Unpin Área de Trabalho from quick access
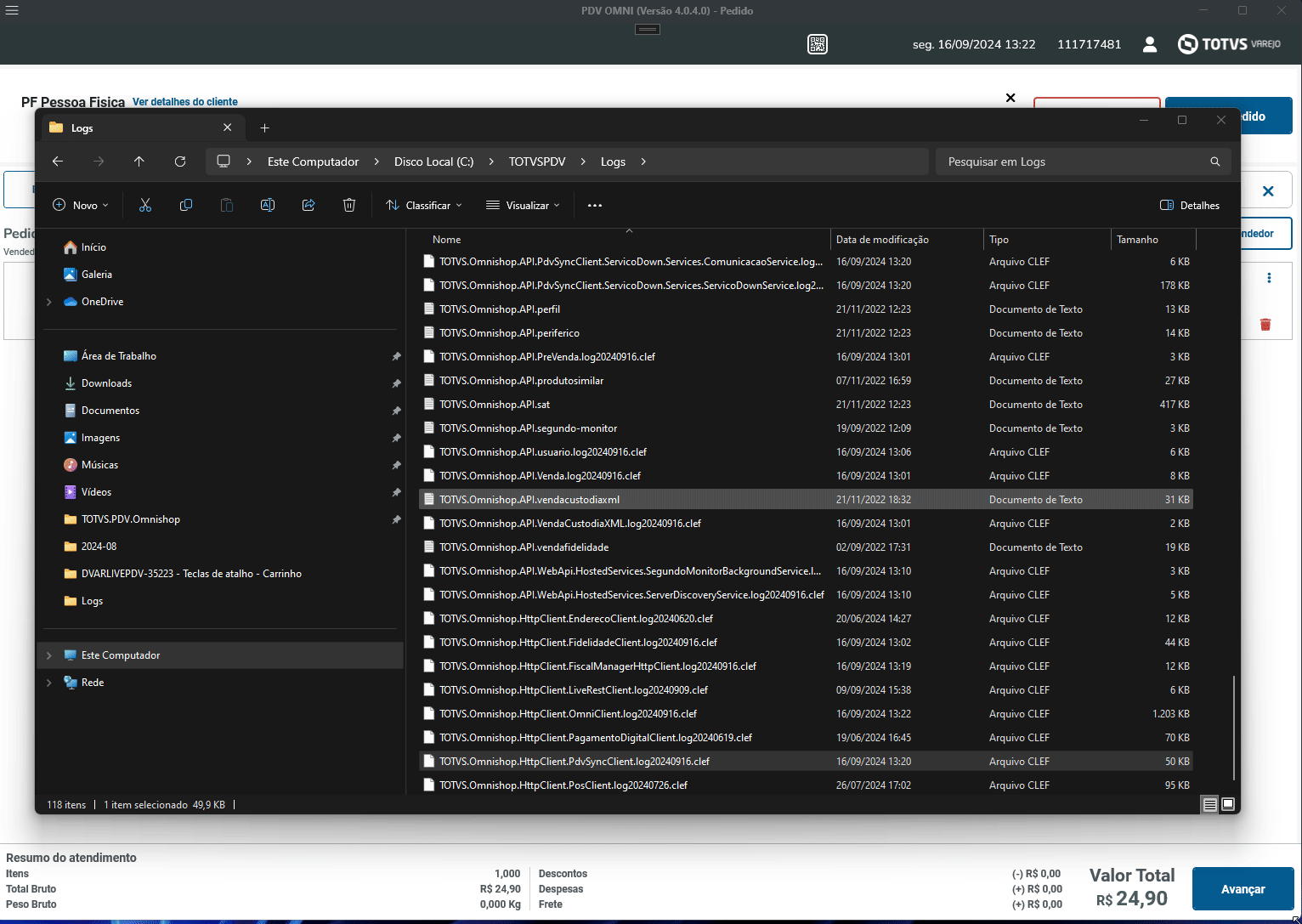 (396, 356)
